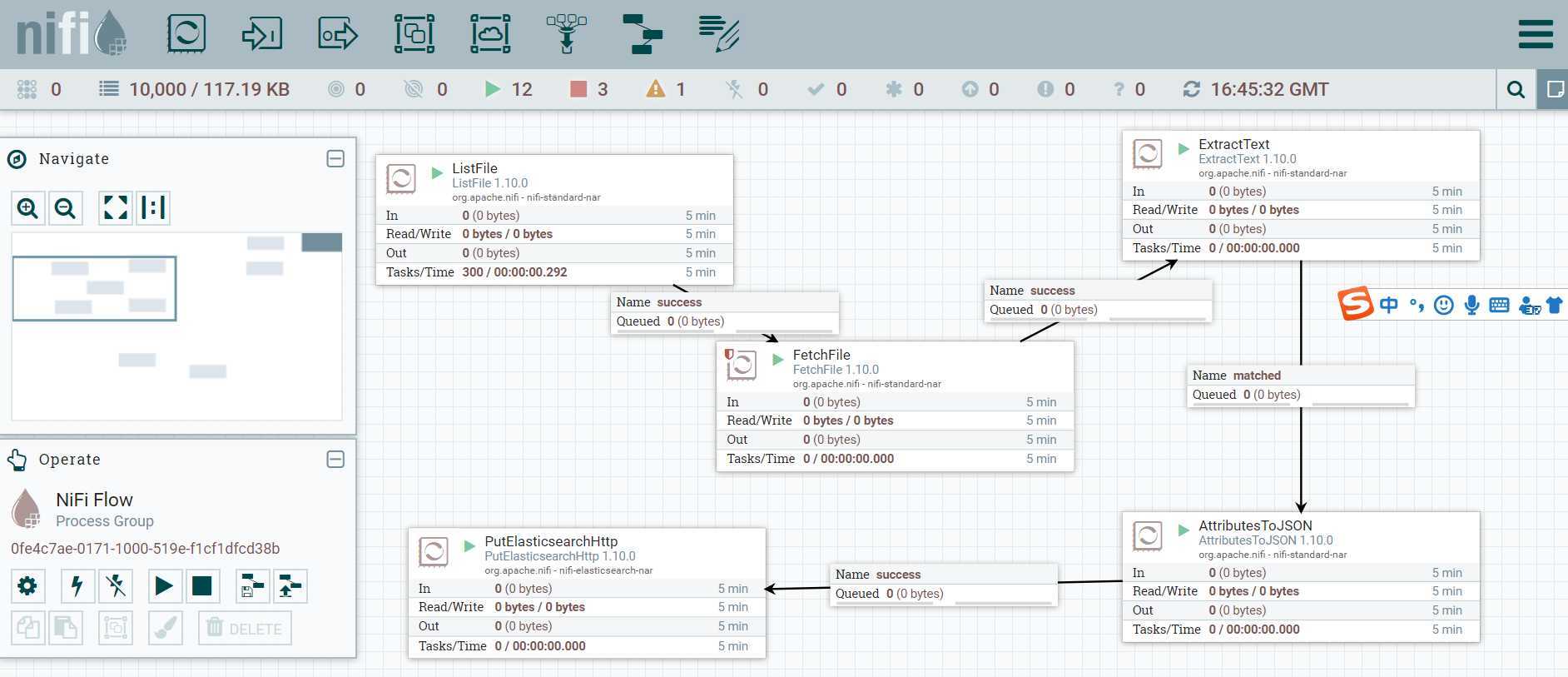Click the Sogou microphone voice input icon
Screen dimensions: 1568x677
1471,305
